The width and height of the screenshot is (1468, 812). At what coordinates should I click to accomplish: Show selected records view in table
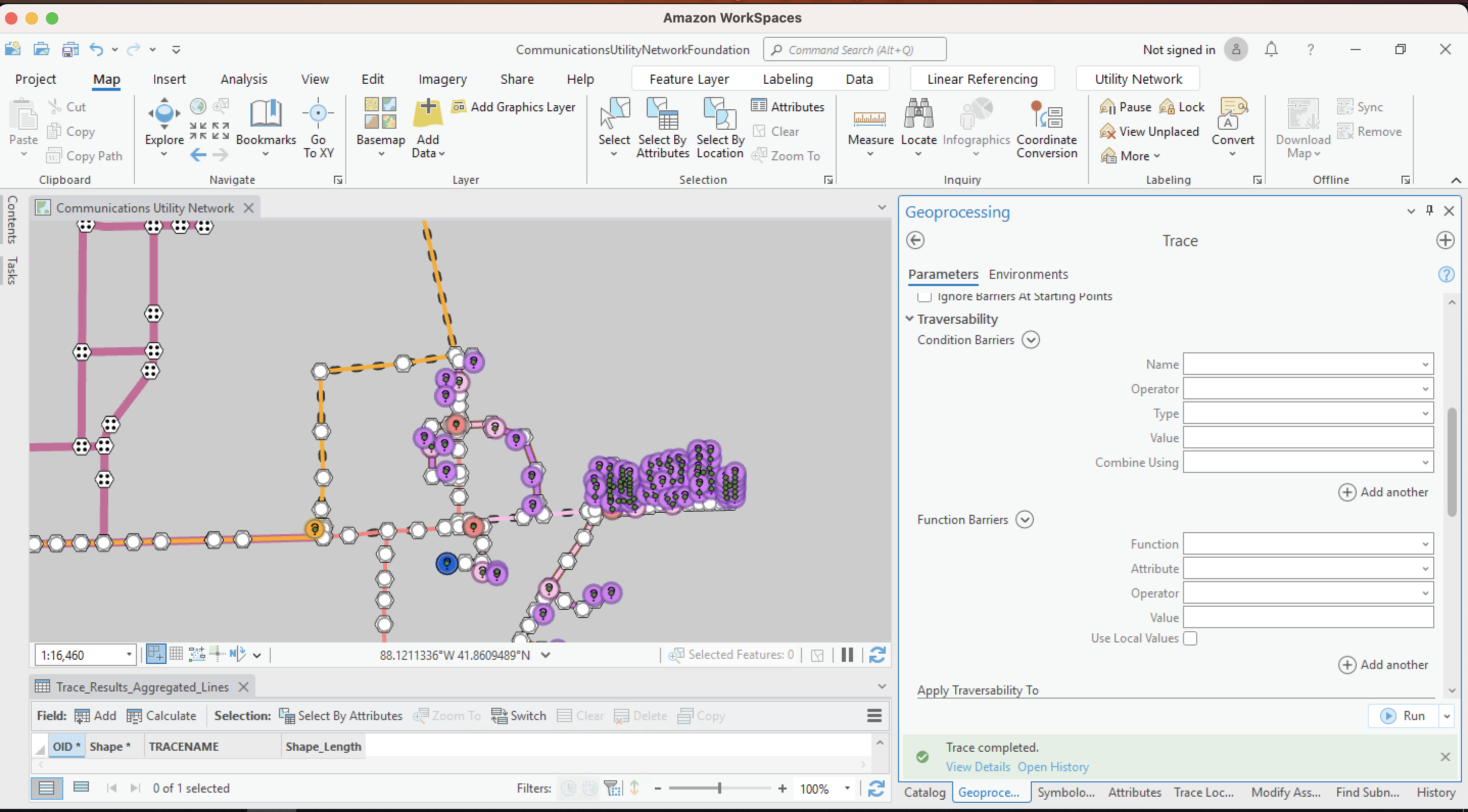pos(82,788)
